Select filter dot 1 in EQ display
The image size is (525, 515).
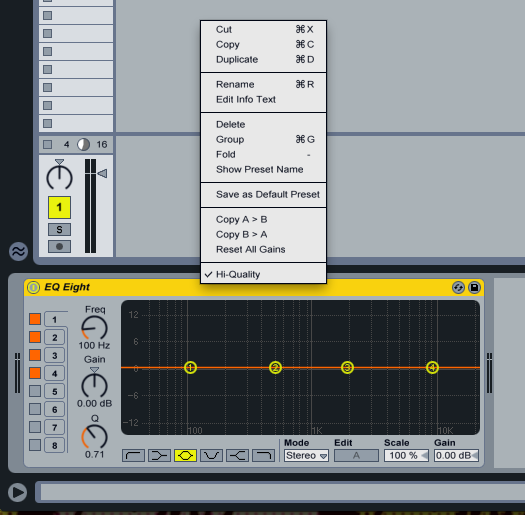(191, 367)
